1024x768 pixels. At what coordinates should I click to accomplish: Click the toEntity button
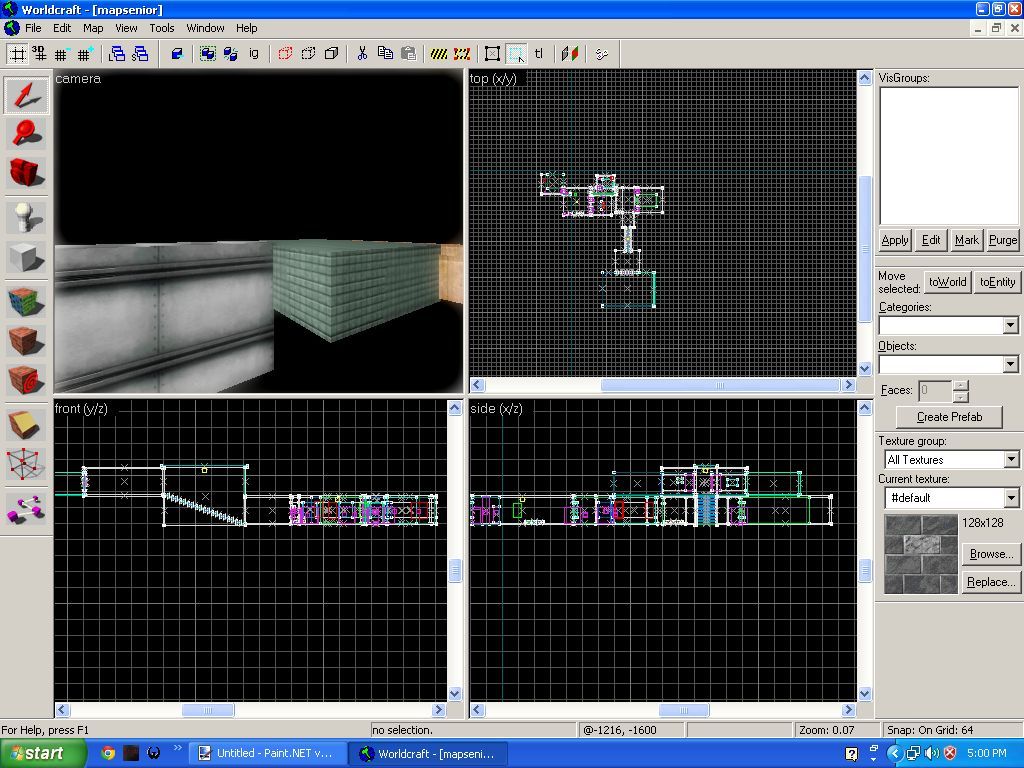997,281
